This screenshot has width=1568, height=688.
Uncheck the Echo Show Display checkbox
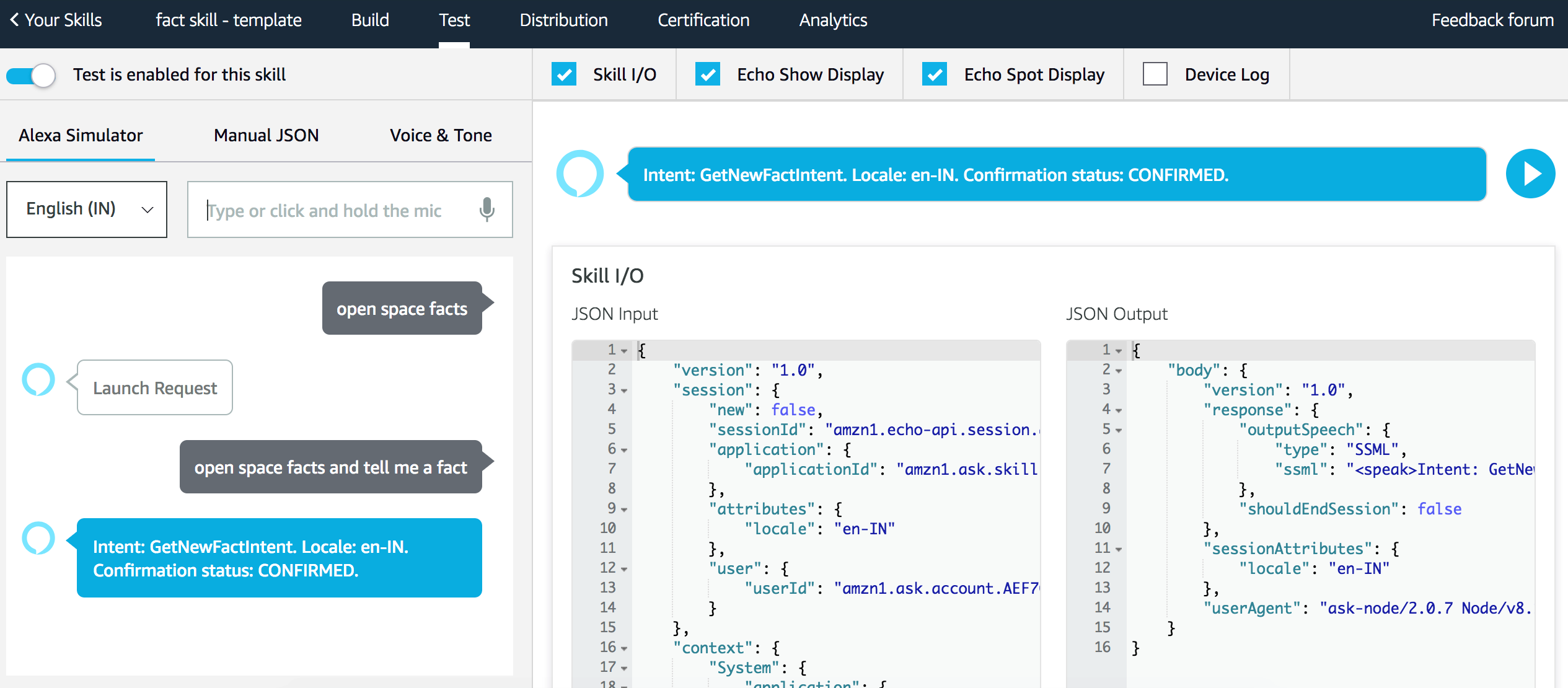coord(708,74)
